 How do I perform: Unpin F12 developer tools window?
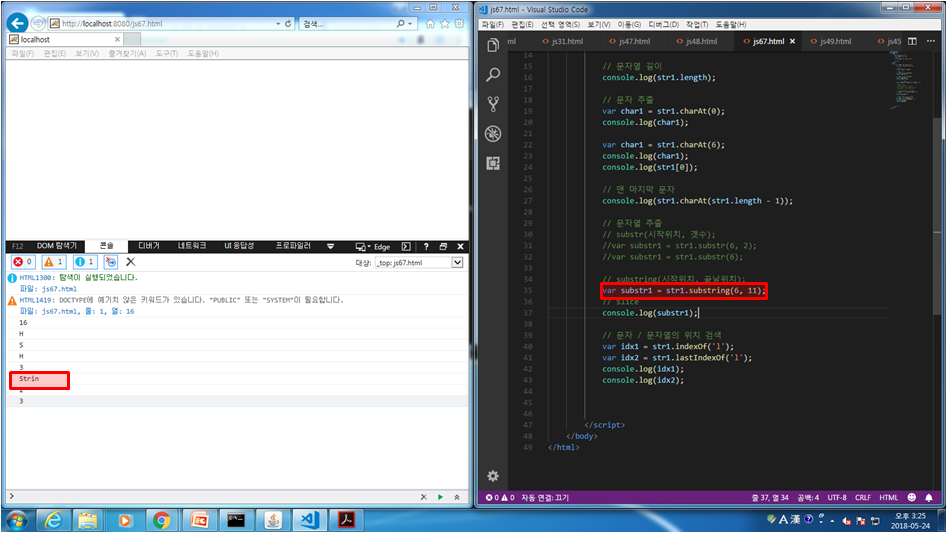pos(443,246)
